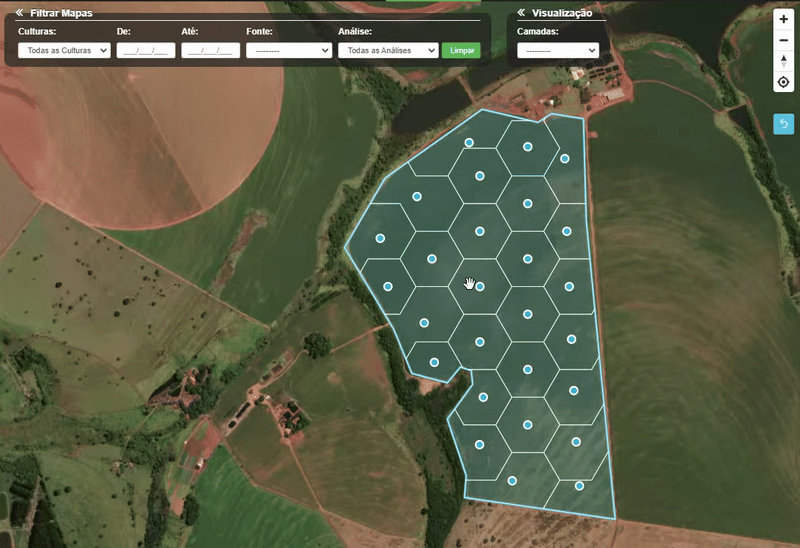Collapse the Visualização panel chevrons

coord(521,12)
